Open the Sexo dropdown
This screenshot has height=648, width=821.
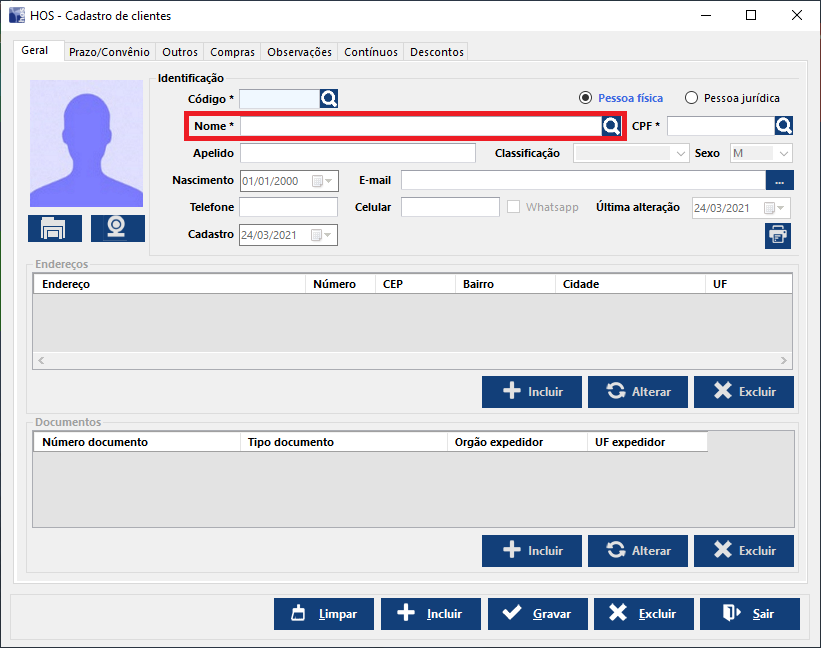click(x=783, y=154)
